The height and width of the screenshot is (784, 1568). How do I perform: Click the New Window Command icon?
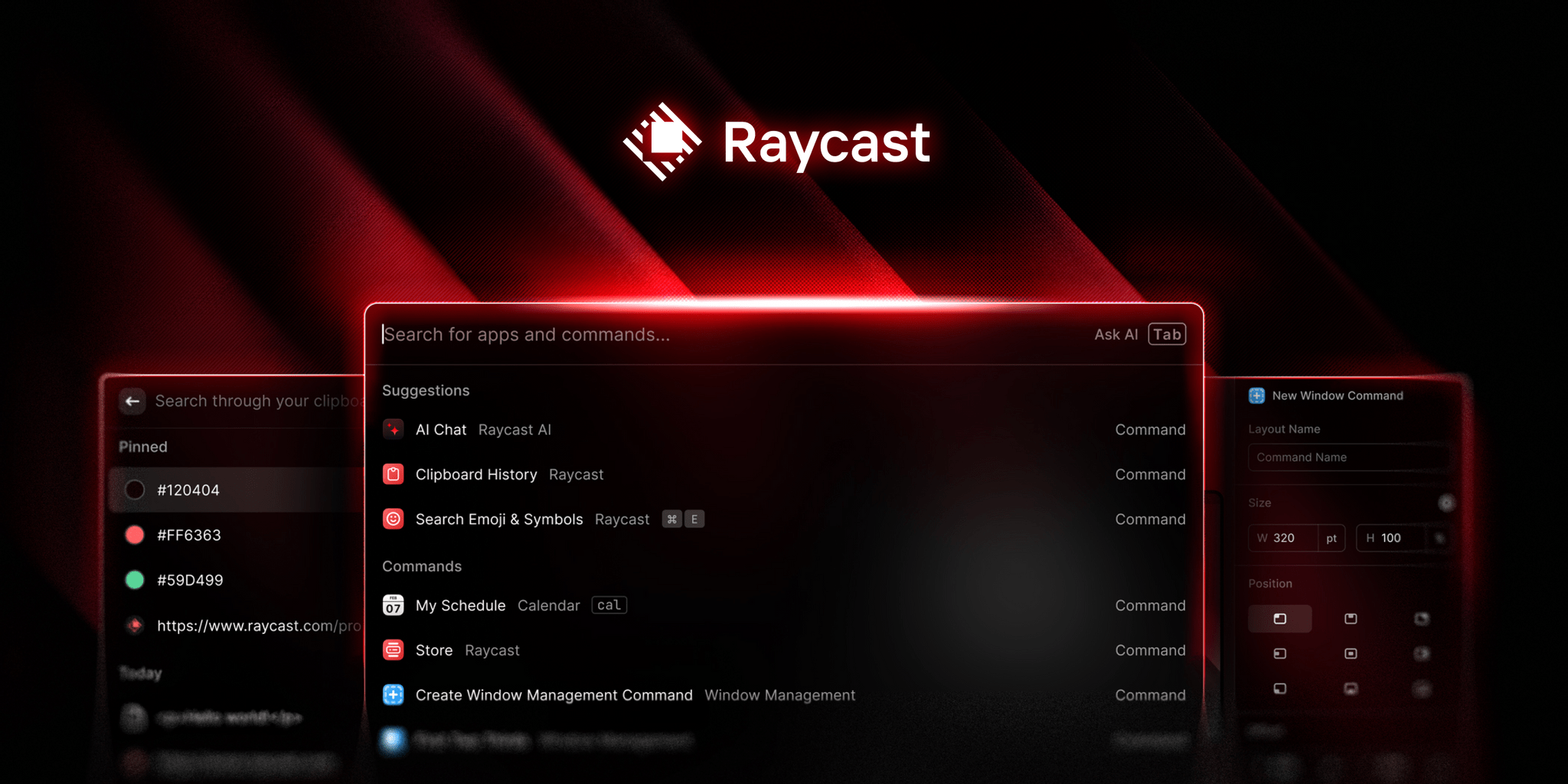[x=1256, y=396]
